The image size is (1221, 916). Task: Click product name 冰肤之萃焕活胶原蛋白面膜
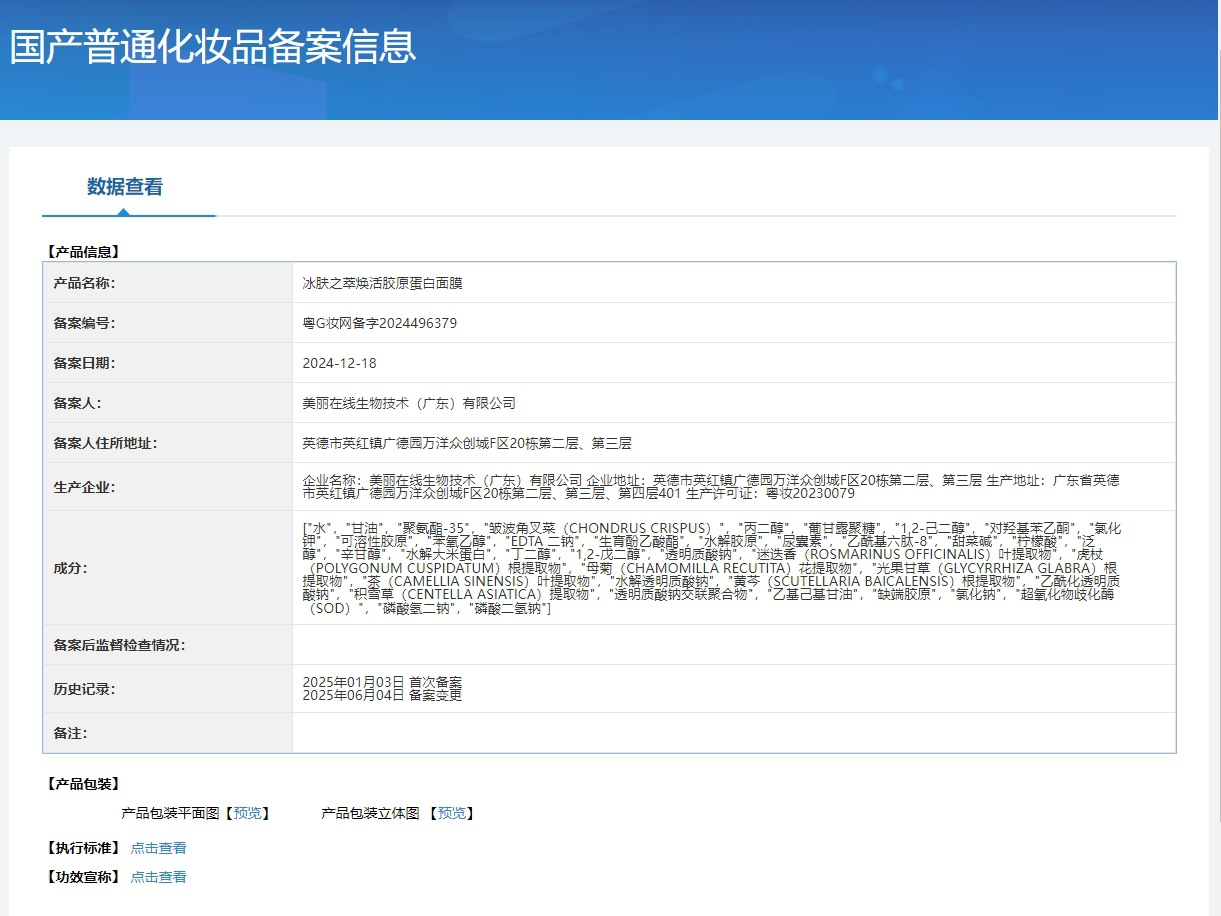point(383,283)
